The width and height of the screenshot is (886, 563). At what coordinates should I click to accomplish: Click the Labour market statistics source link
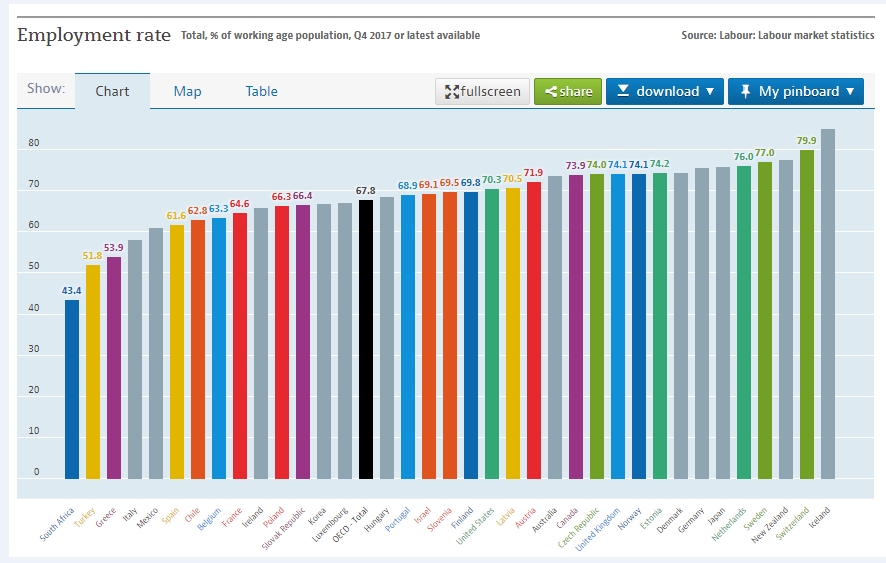click(816, 35)
